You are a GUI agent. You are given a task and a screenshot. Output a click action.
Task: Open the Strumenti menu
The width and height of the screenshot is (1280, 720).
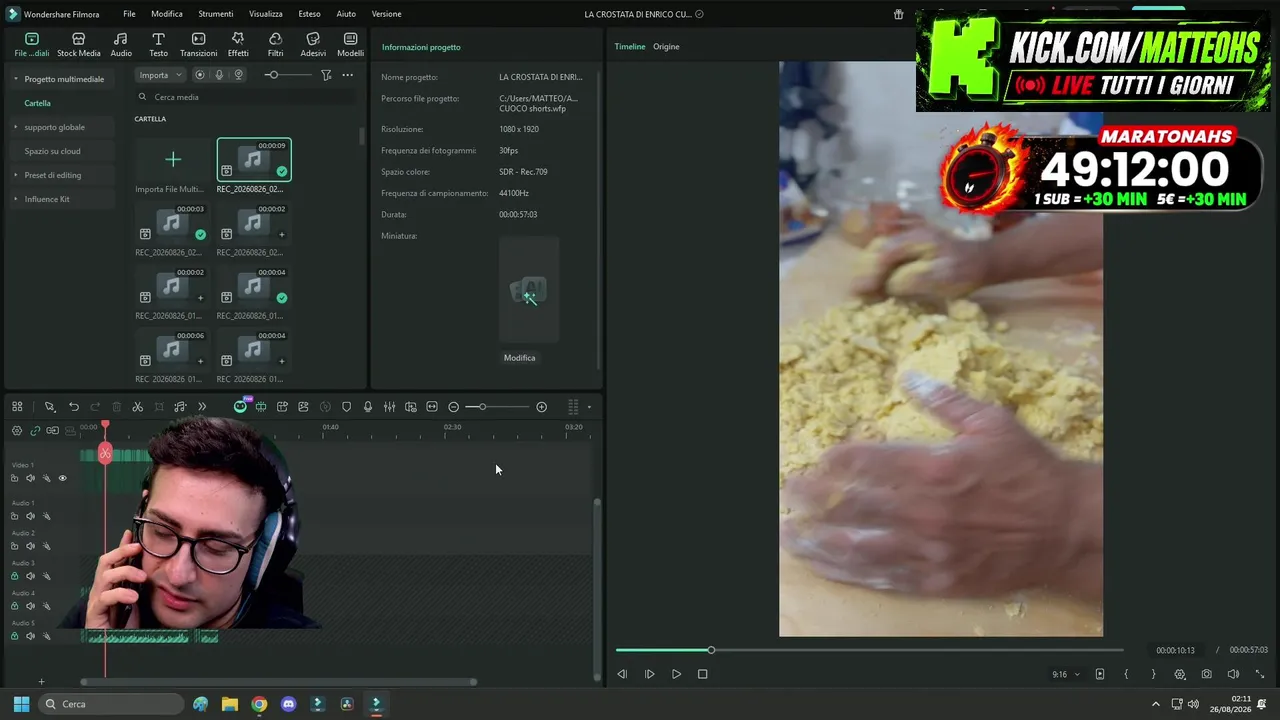coord(216,14)
